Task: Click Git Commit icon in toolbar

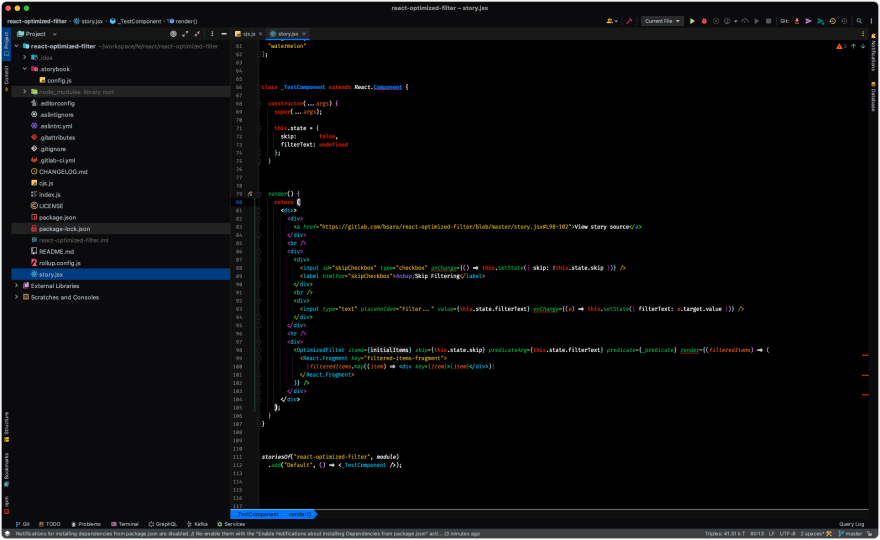Action: pyautogui.click(x=809, y=21)
